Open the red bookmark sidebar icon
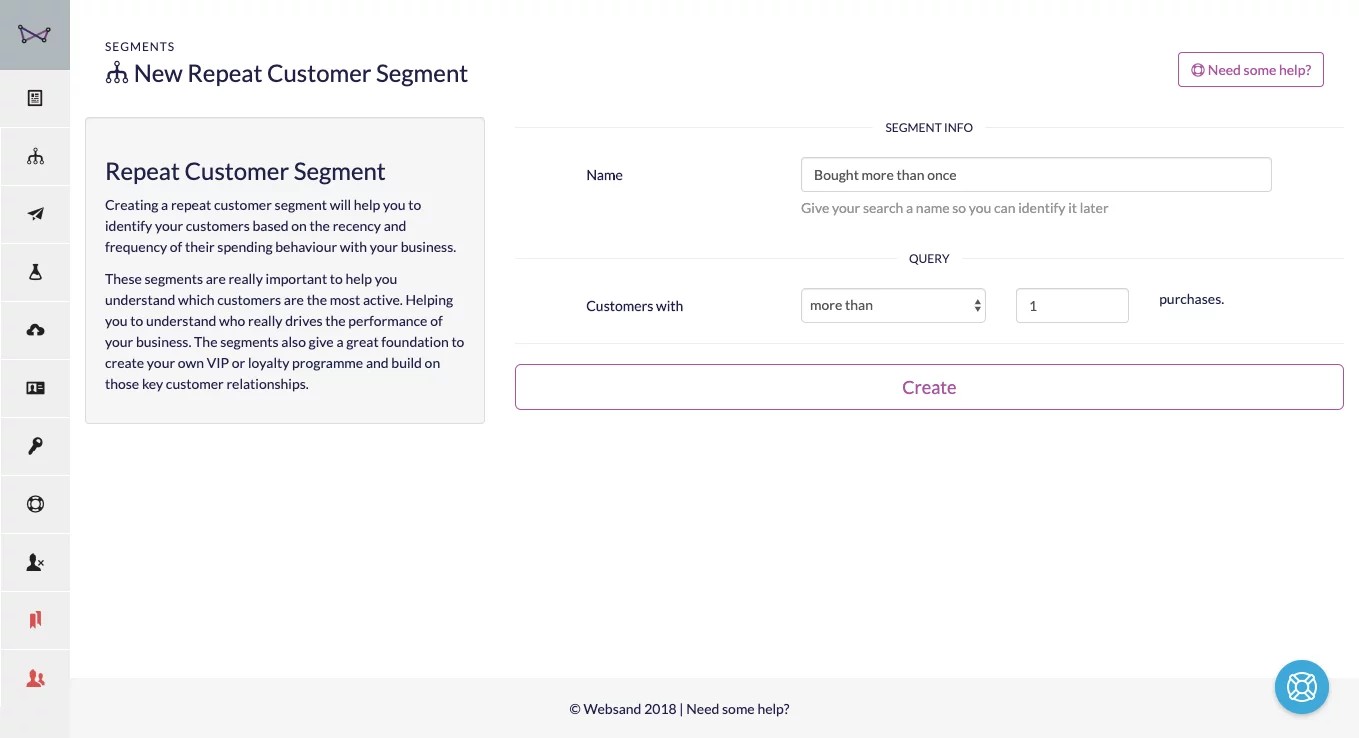The width and height of the screenshot is (1359, 738). (35, 620)
